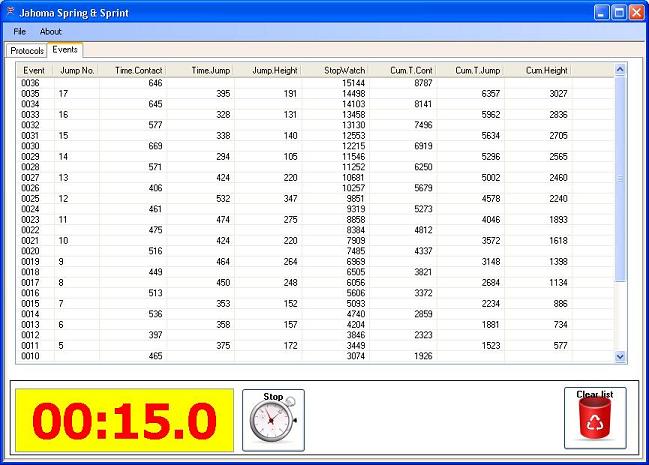Select event row 0029
Image resolution: width=649 pixels, height=465 pixels.
(x=315, y=157)
